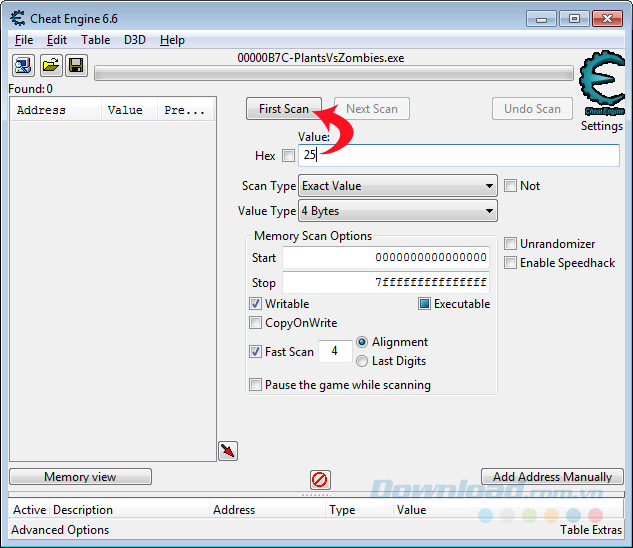The height and width of the screenshot is (548, 633).
Task: Click the Type column header in table
Action: [x=359, y=510]
